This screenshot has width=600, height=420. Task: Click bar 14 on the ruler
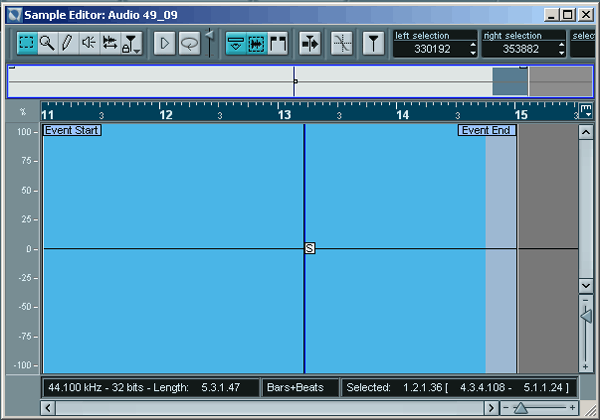pos(403,114)
